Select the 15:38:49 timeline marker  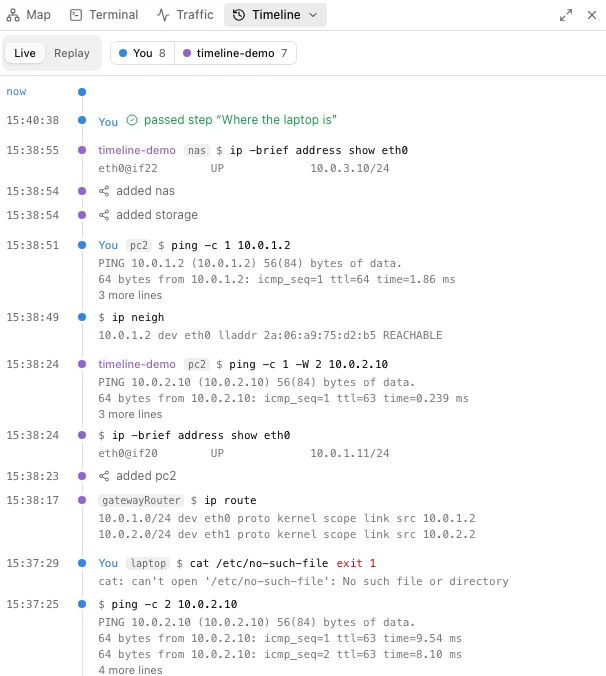[x=82, y=317]
